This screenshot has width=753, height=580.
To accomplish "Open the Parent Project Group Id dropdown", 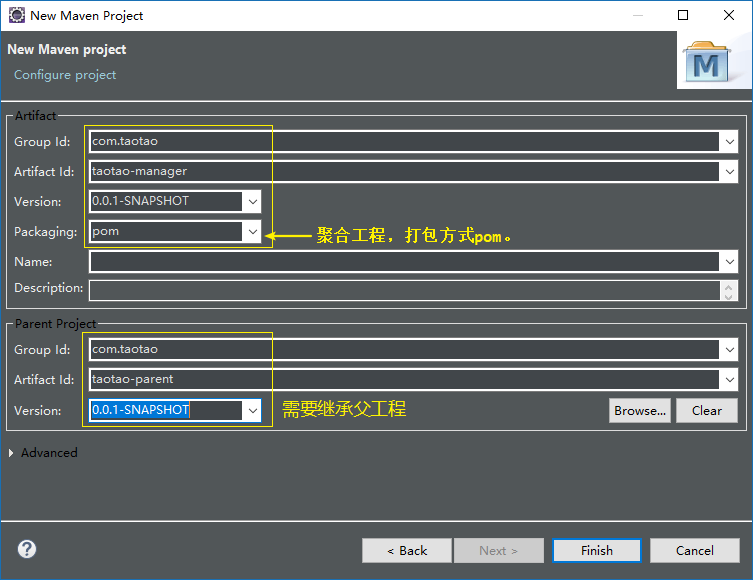I will pyautogui.click(x=729, y=350).
